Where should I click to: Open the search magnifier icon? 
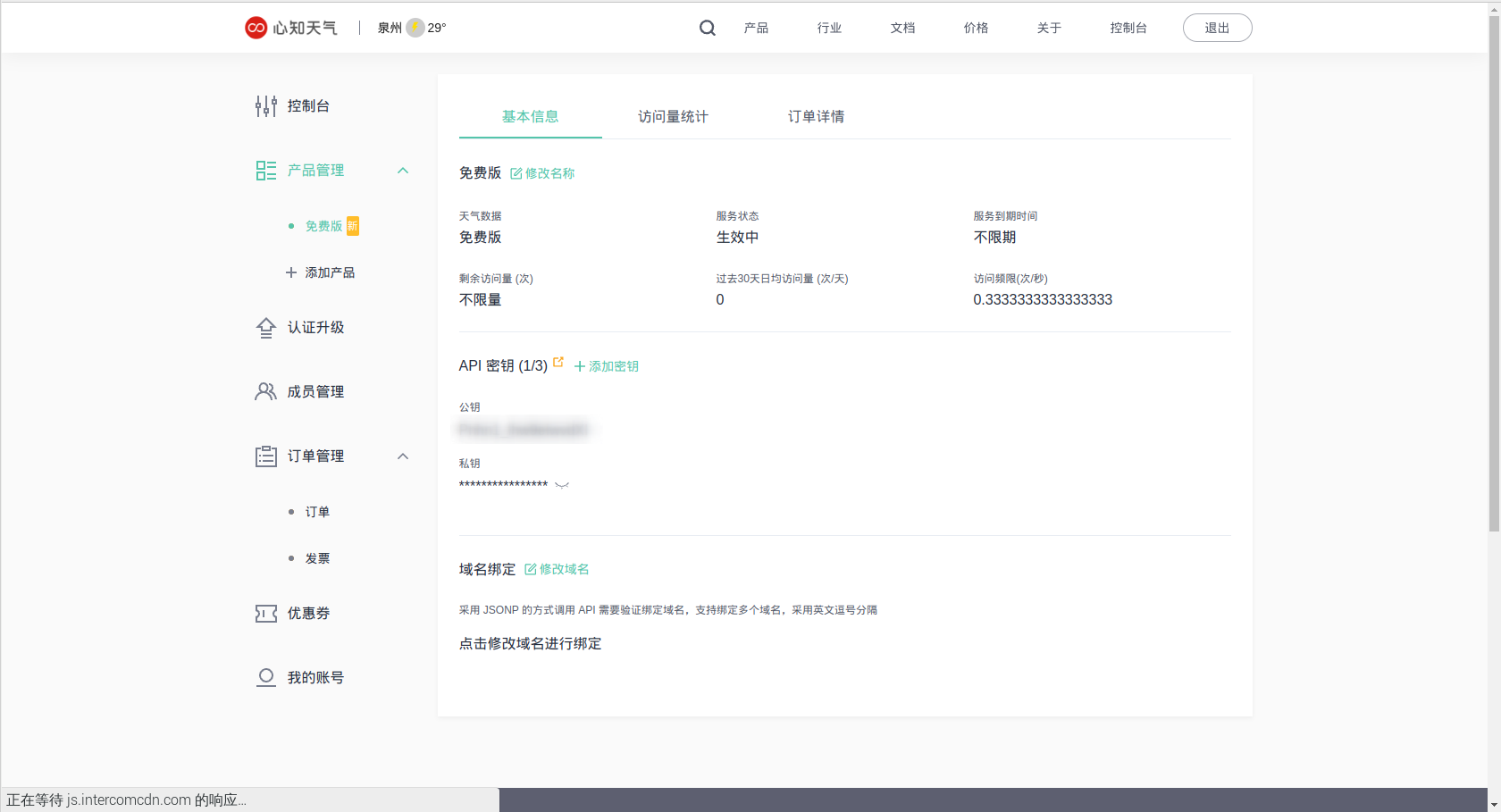point(707,28)
